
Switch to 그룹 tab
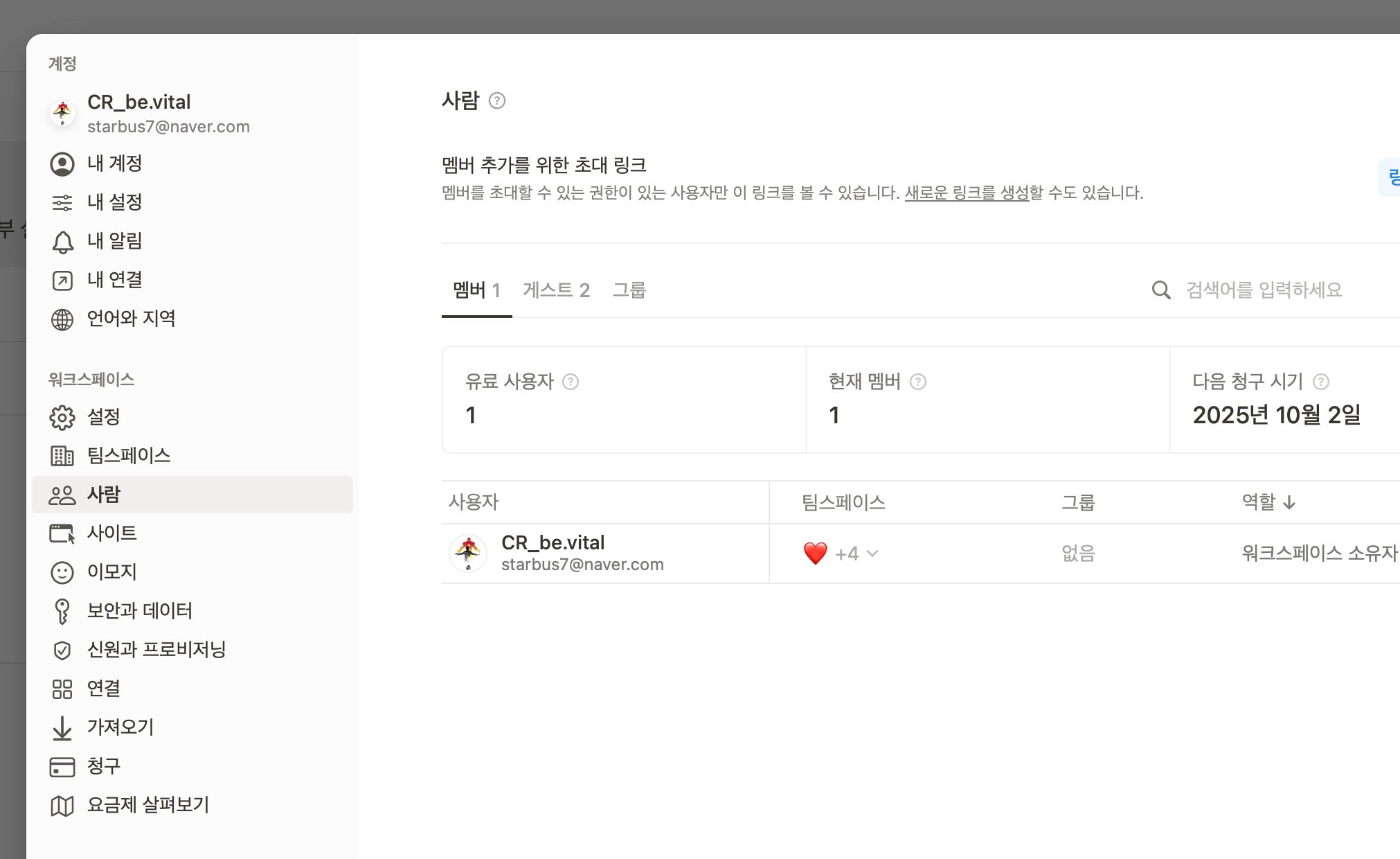pyautogui.click(x=629, y=290)
